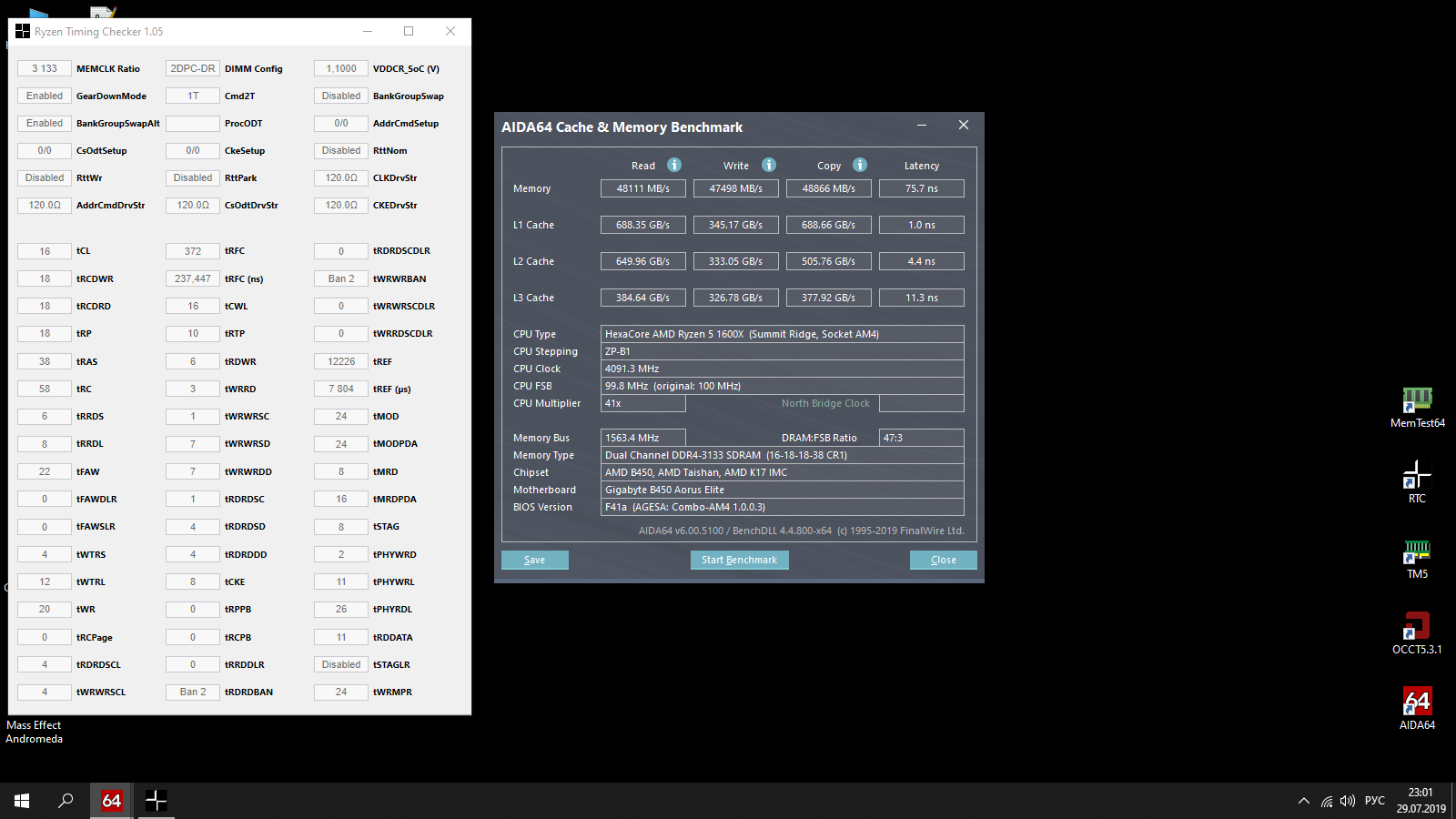
Task: Open the volume tray icon
Action: click(1348, 801)
